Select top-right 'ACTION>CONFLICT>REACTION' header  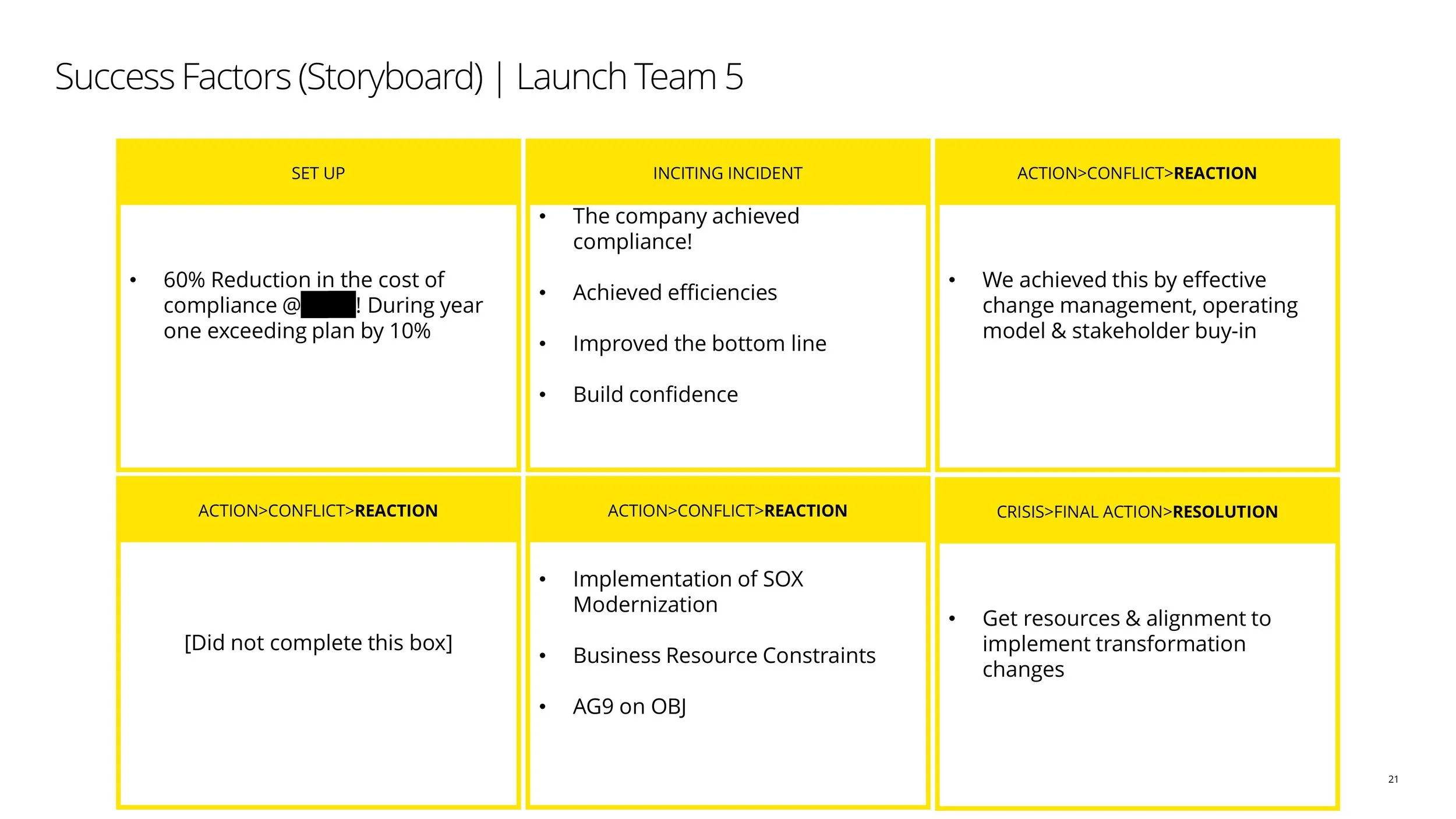pyautogui.click(x=1137, y=173)
